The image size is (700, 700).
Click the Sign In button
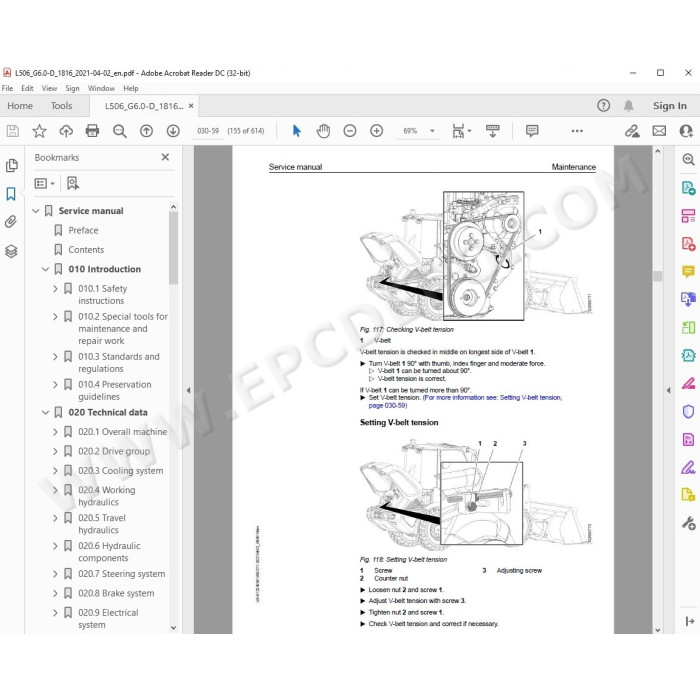click(x=670, y=106)
